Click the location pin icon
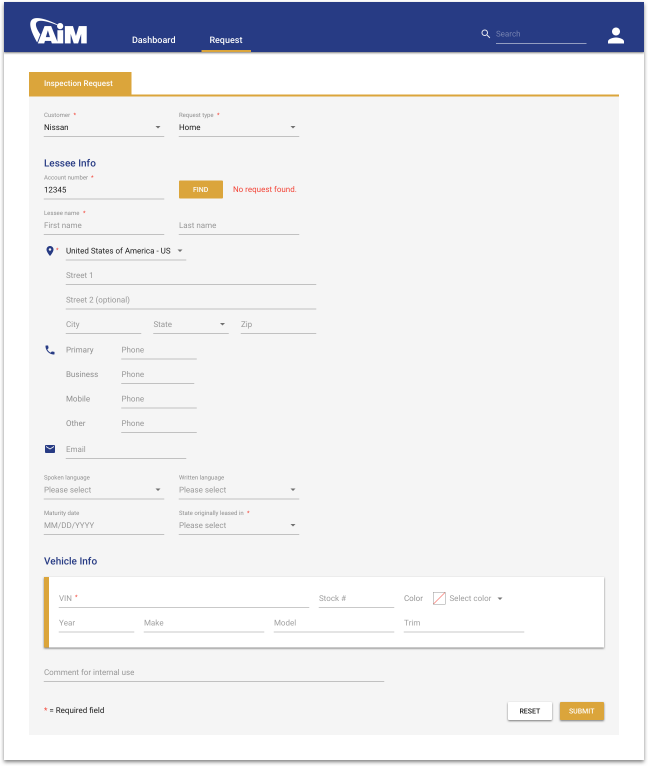Screen dimensions: 648x766 click(x=50, y=251)
